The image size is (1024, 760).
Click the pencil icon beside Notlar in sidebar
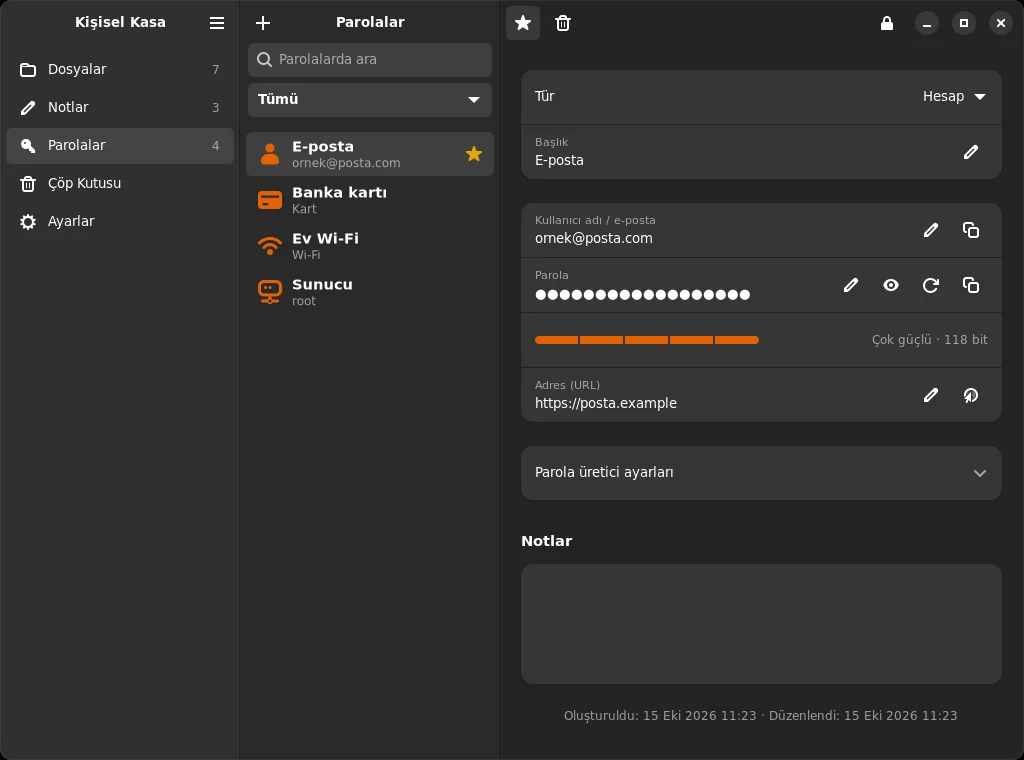(x=27, y=108)
